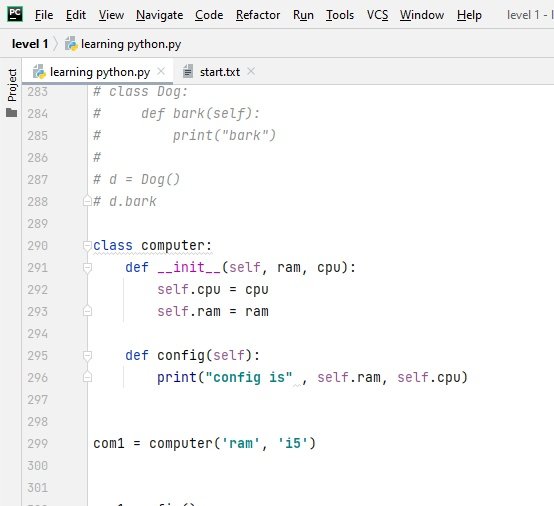Click the 'config' method name on line 295

tap(181, 355)
